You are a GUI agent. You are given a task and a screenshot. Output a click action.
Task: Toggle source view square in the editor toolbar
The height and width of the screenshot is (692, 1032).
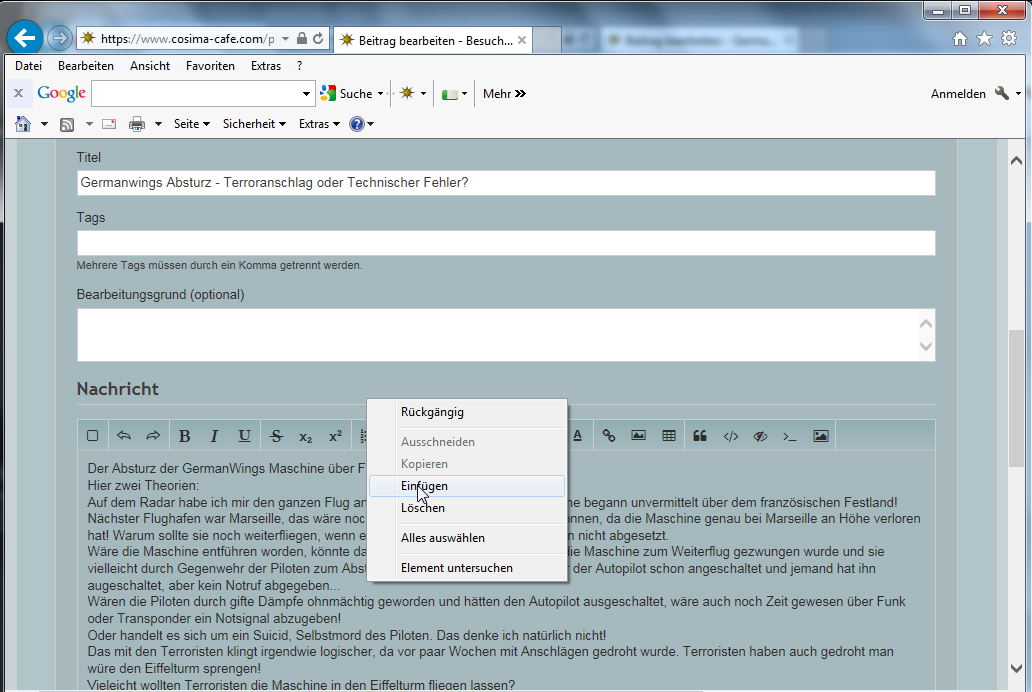pos(93,436)
